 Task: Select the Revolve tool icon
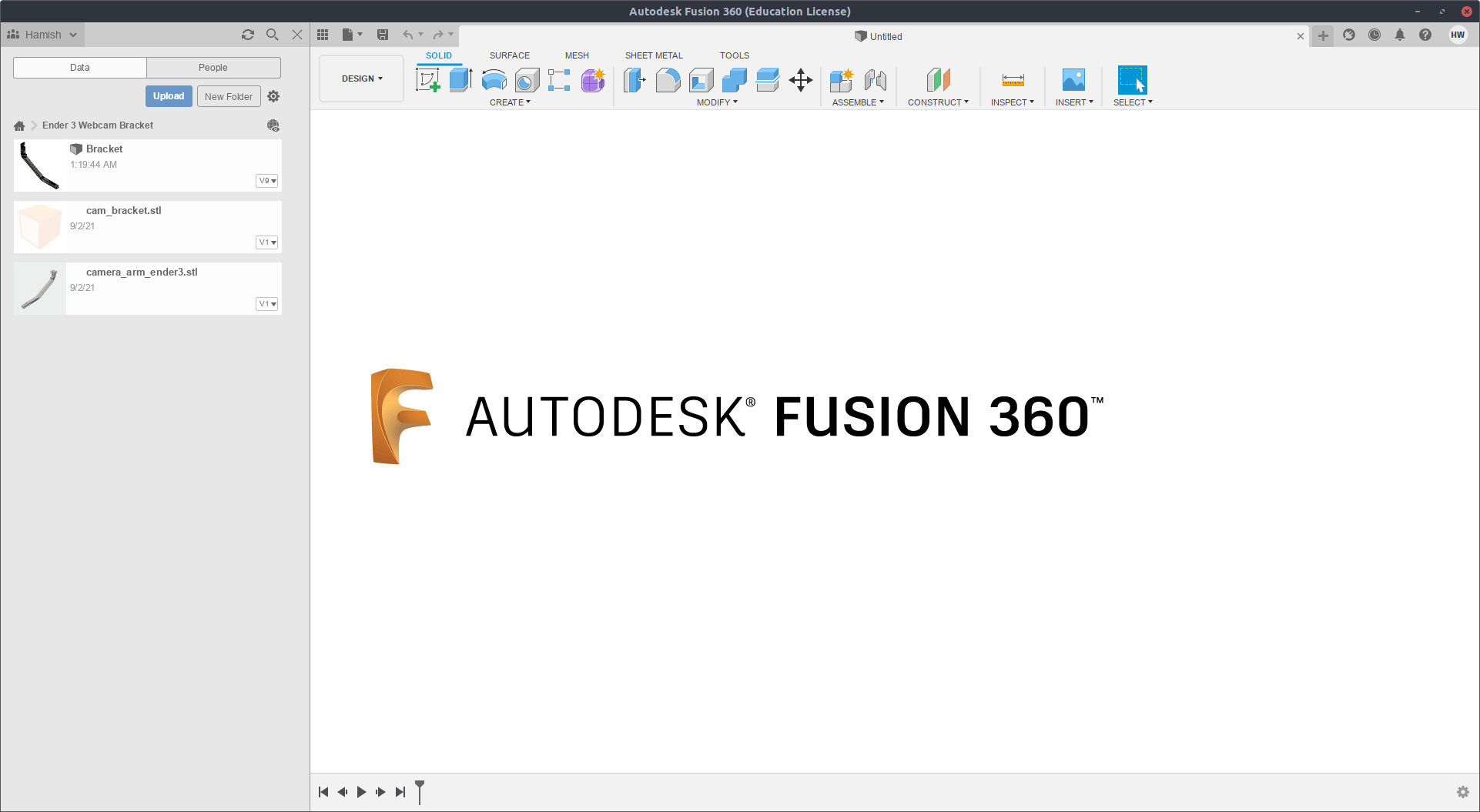pyautogui.click(x=494, y=80)
